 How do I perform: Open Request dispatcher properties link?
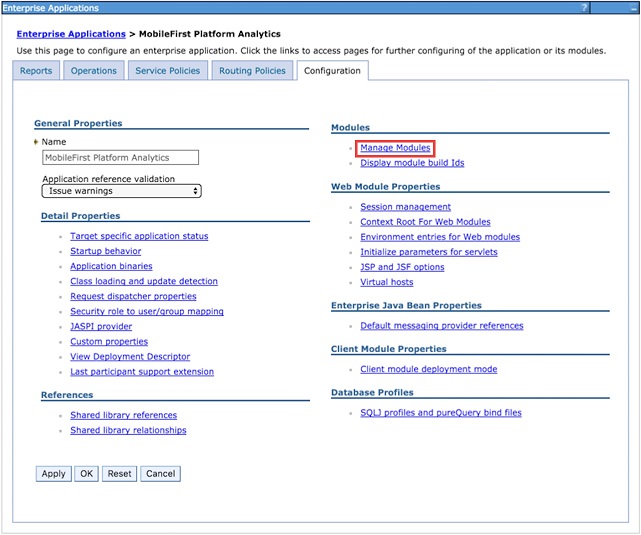133,296
